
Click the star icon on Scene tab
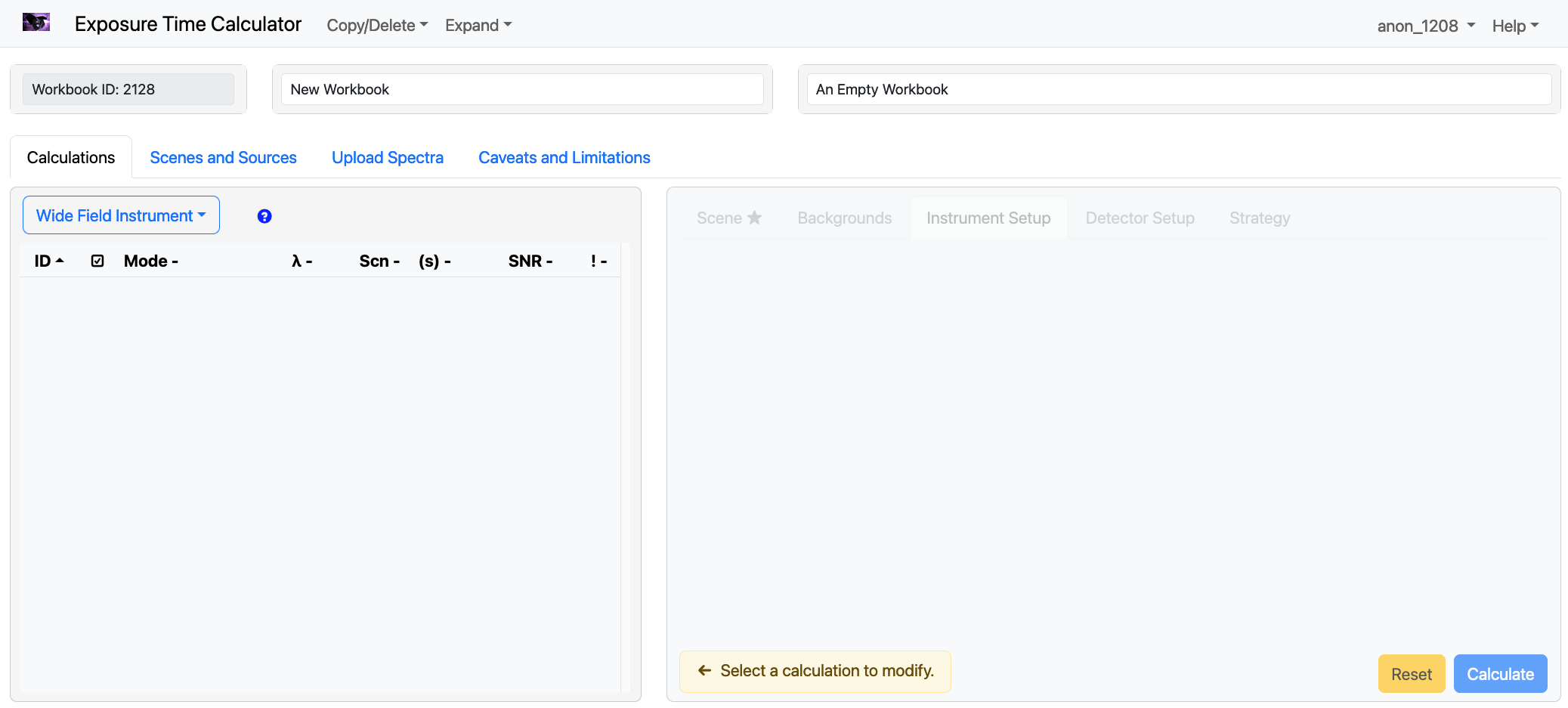[x=754, y=218]
